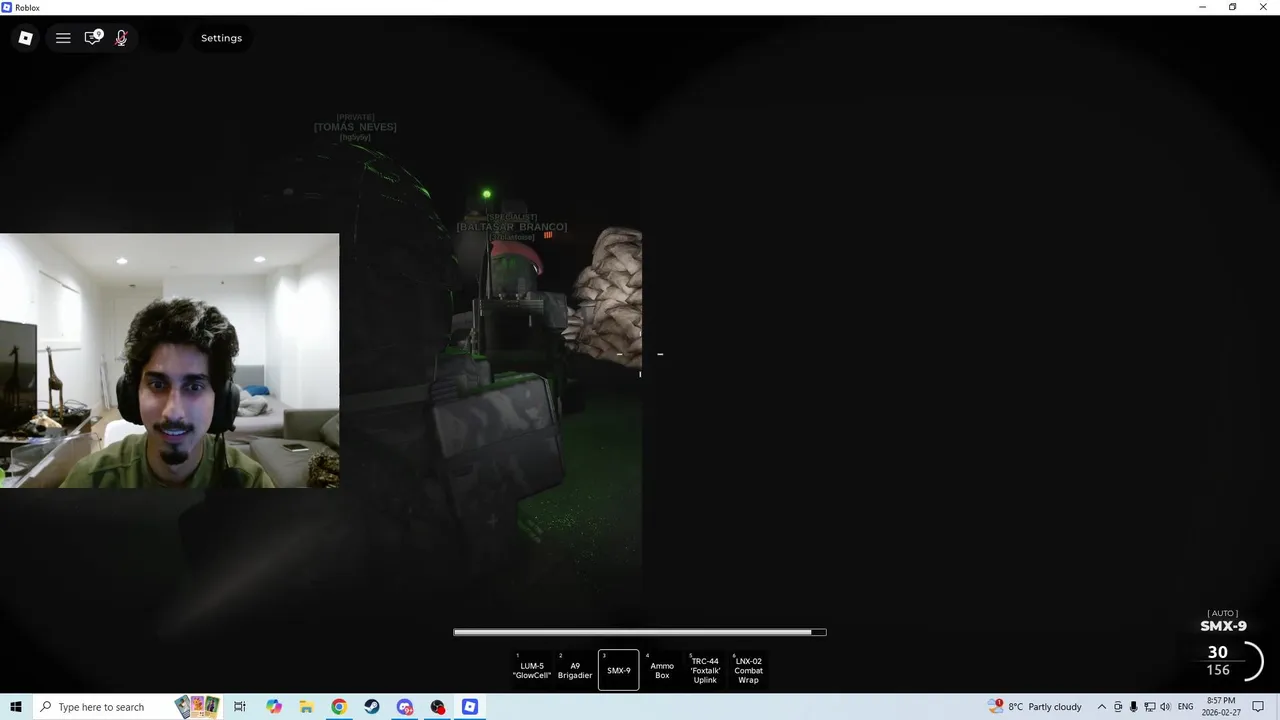Screen dimensions: 1280x720
Task: Click the 30 magazine ammo count
Action: tap(1217, 652)
